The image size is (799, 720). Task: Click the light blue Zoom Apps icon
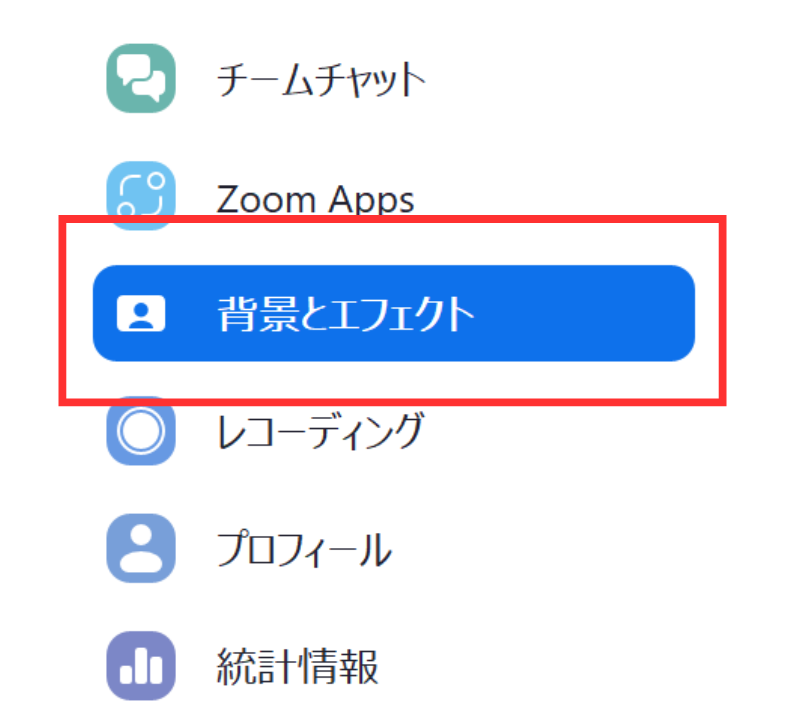[x=141, y=196]
